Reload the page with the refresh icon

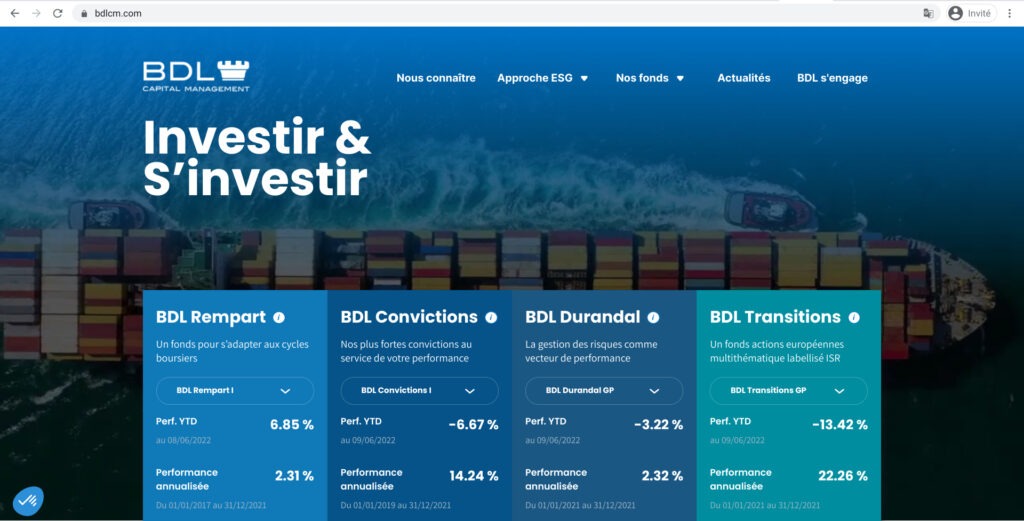(x=57, y=13)
